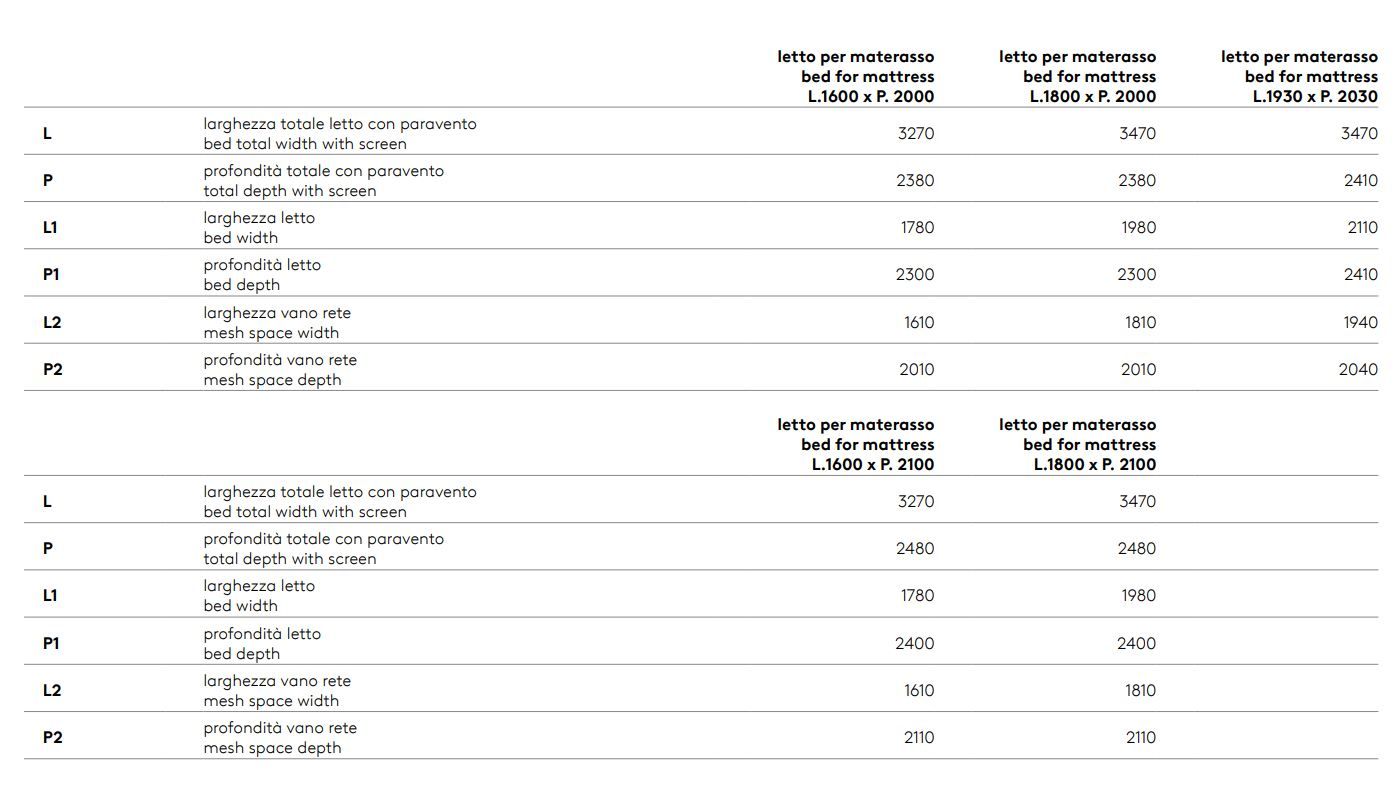Click the mesh space width value 1940

[x=1360, y=322]
